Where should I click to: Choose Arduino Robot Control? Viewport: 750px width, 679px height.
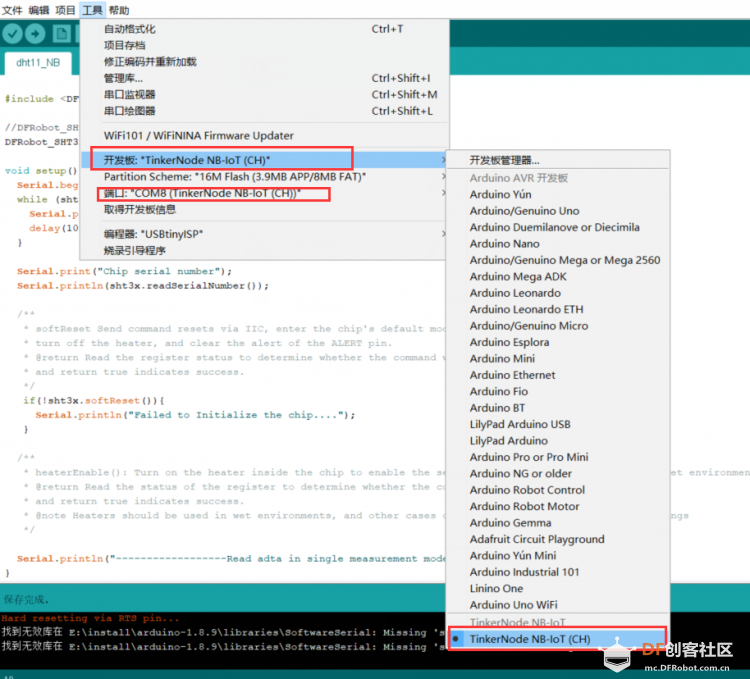tap(558, 490)
